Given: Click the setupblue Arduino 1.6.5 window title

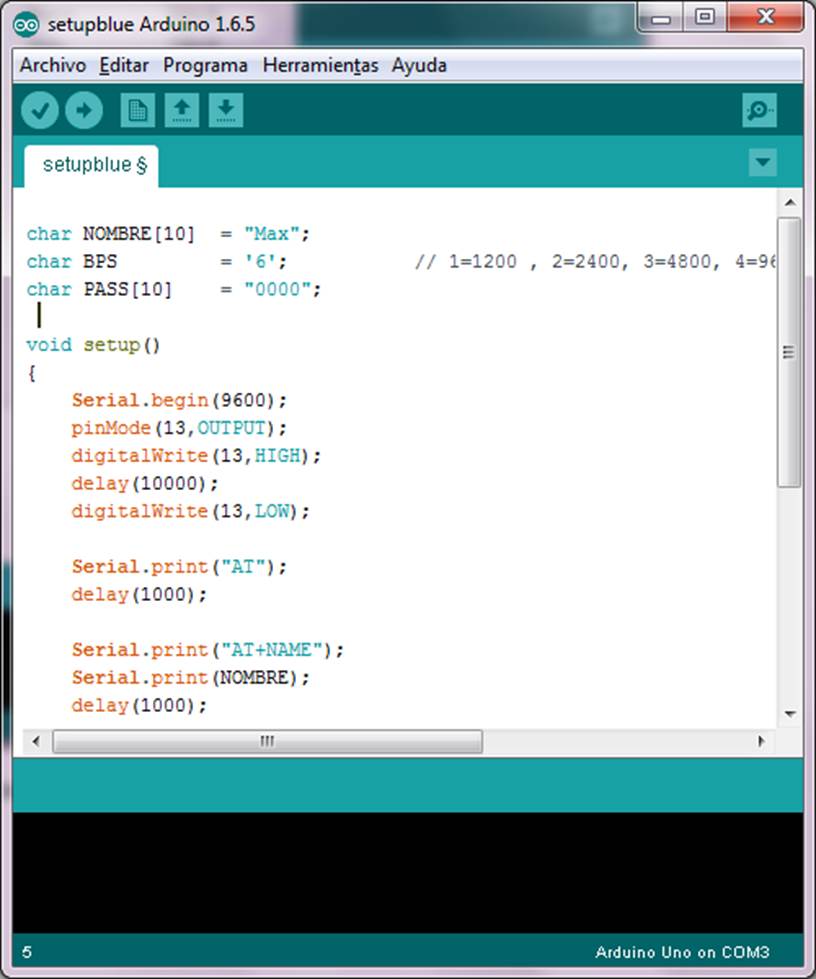Looking at the screenshot, I should pyautogui.click(x=151, y=24).
